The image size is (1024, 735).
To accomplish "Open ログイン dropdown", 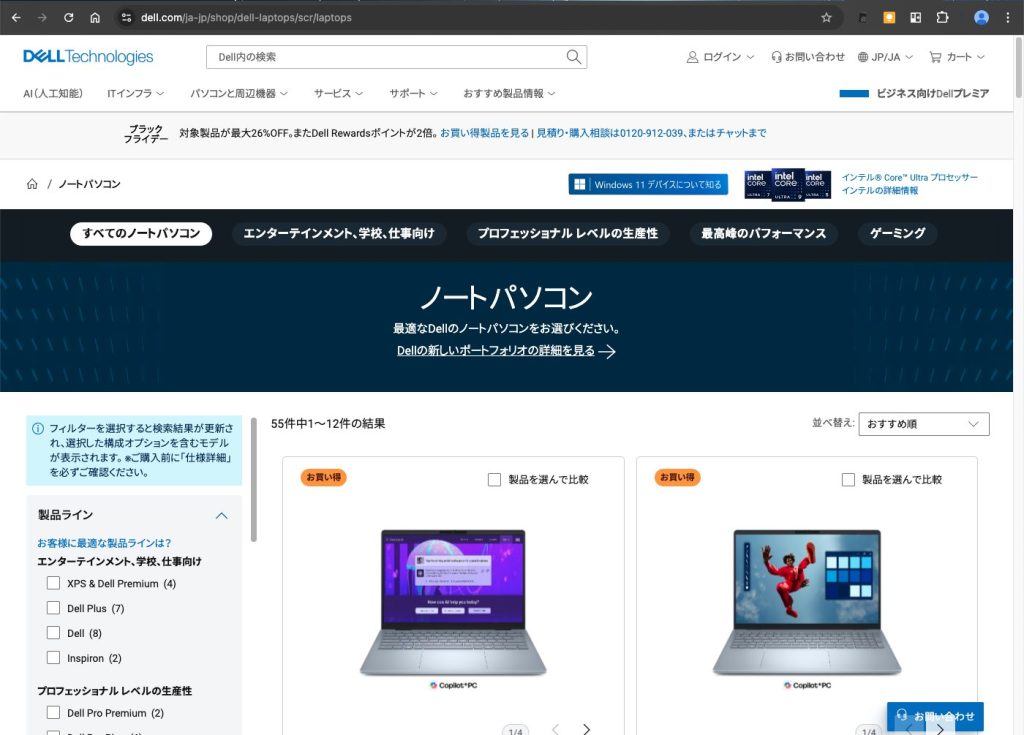I will pyautogui.click(x=720, y=57).
